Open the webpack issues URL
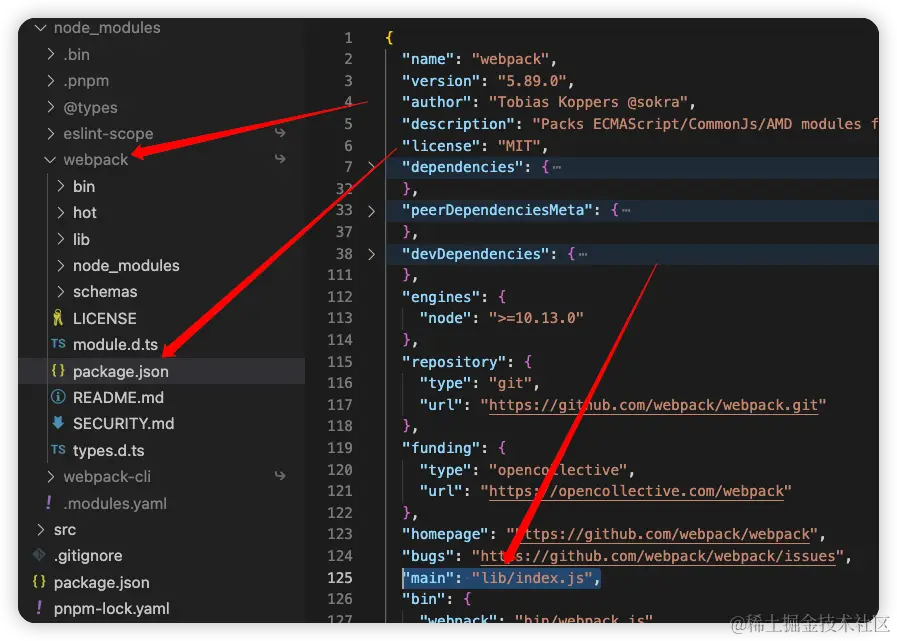This screenshot has width=897, height=641. click(658, 556)
